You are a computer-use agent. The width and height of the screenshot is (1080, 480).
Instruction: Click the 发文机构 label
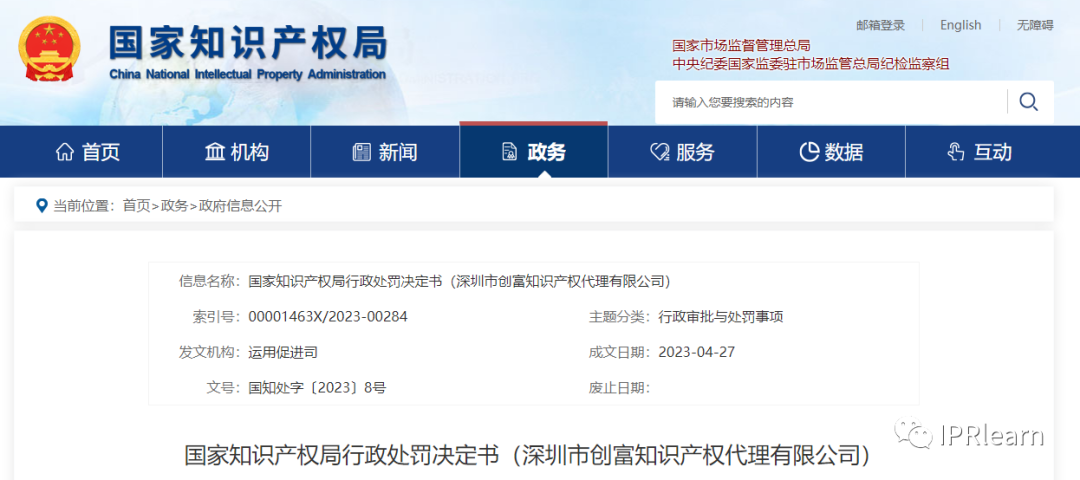coord(209,353)
